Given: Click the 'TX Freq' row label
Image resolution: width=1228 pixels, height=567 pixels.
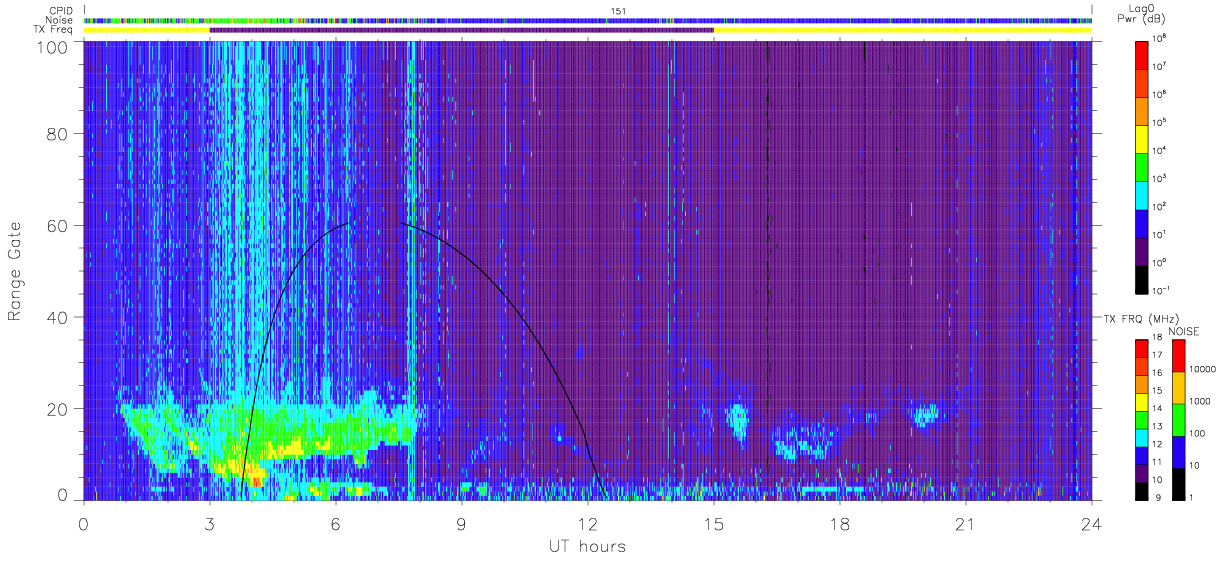Looking at the screenshot, I should tap(55, 30).
